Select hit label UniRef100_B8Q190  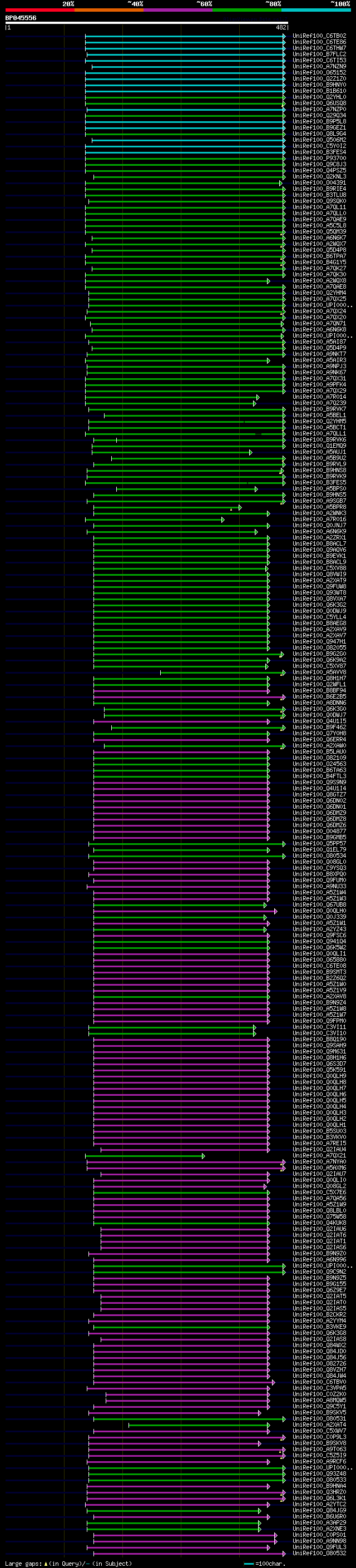(x=319, y=1039)
